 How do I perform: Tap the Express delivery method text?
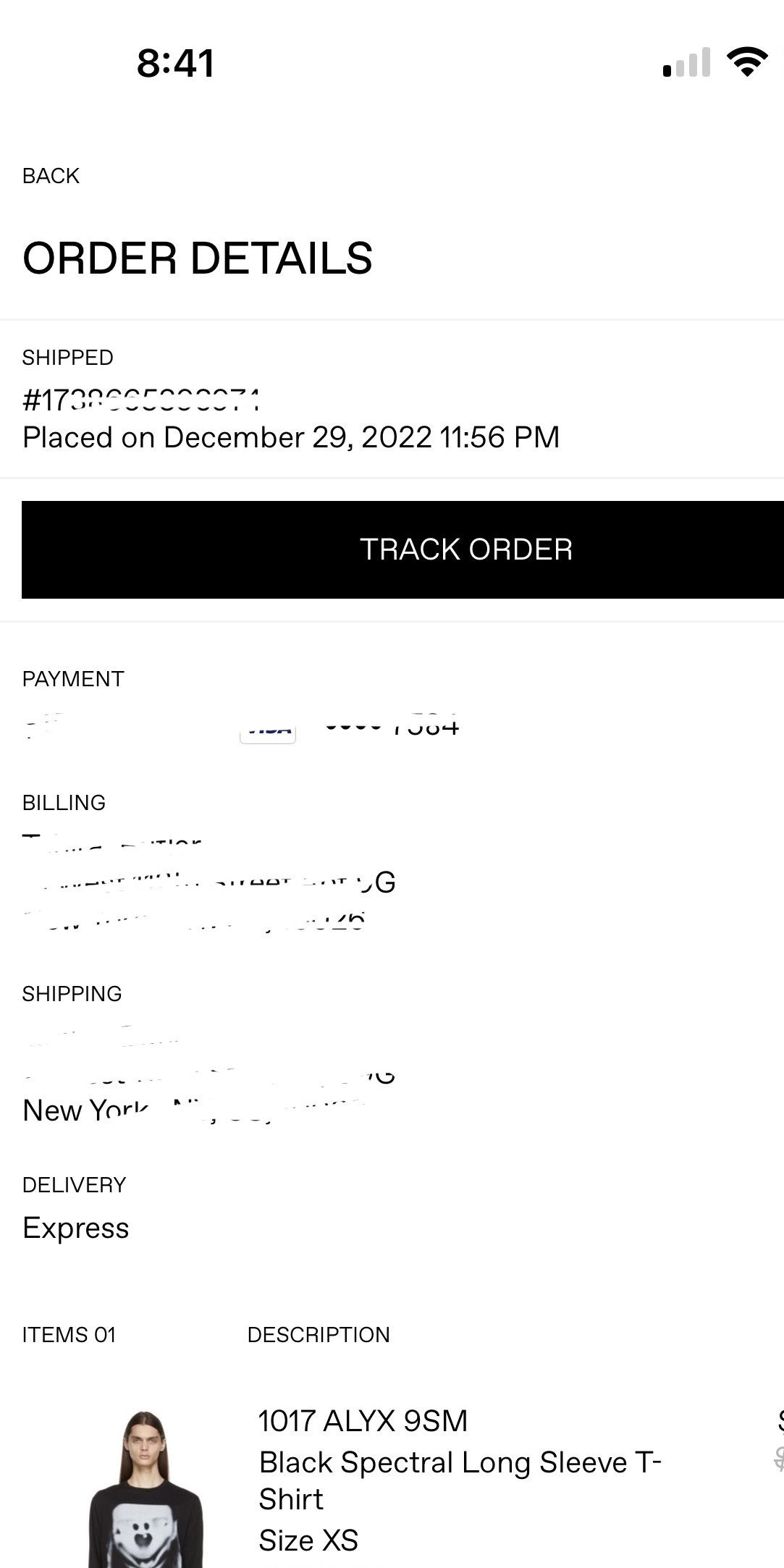(x=76, y=1228)
